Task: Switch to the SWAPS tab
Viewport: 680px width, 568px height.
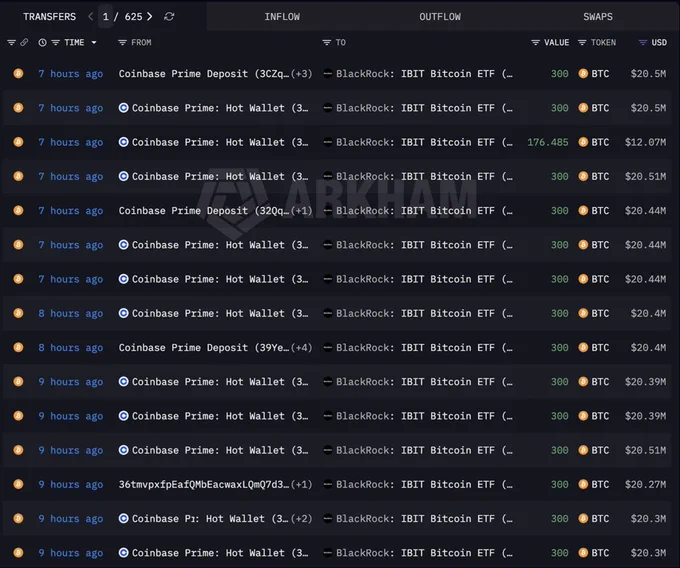Action: point(598,16)
